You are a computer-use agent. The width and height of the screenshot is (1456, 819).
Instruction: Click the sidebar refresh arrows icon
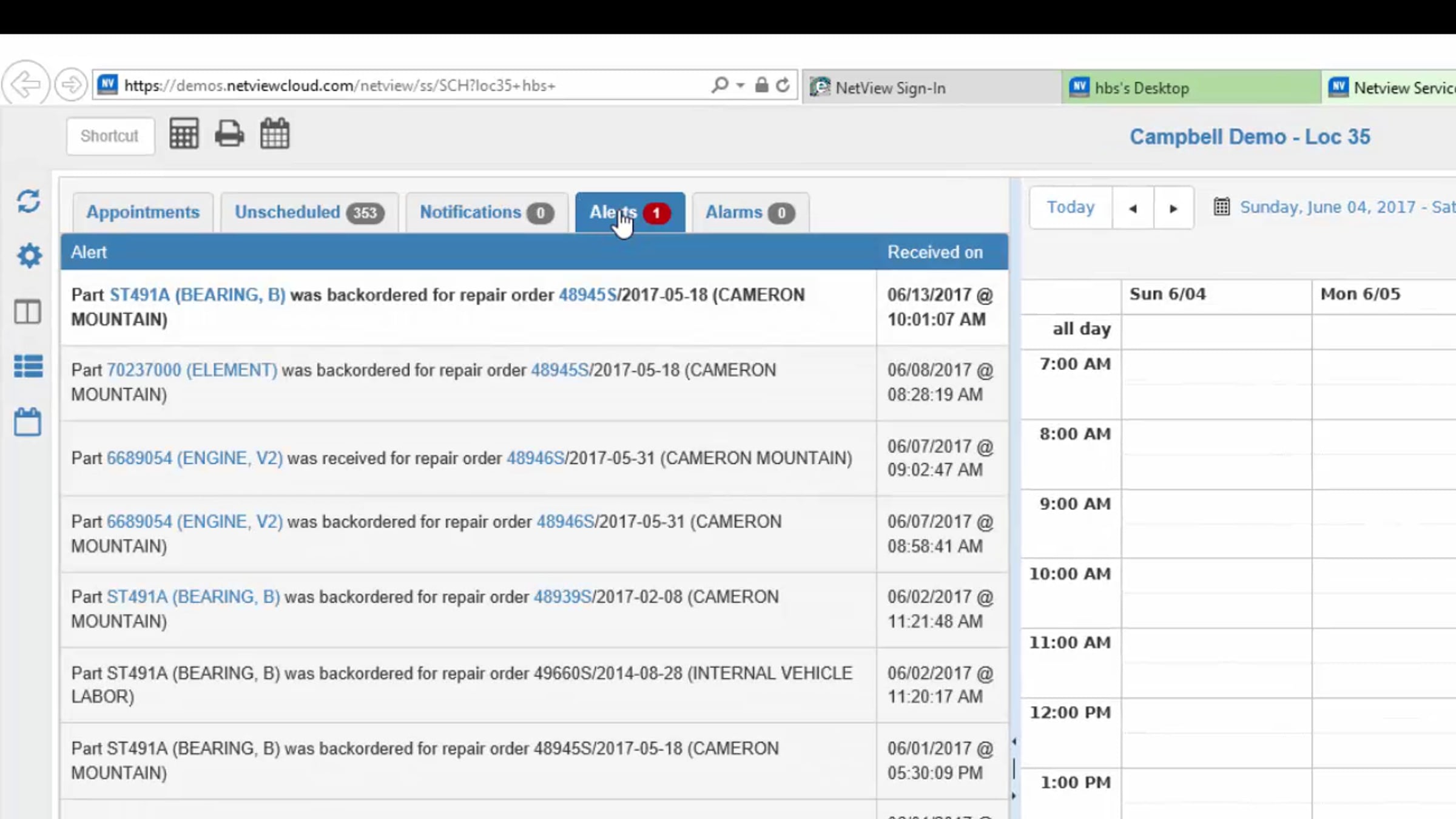pos(29,201)
